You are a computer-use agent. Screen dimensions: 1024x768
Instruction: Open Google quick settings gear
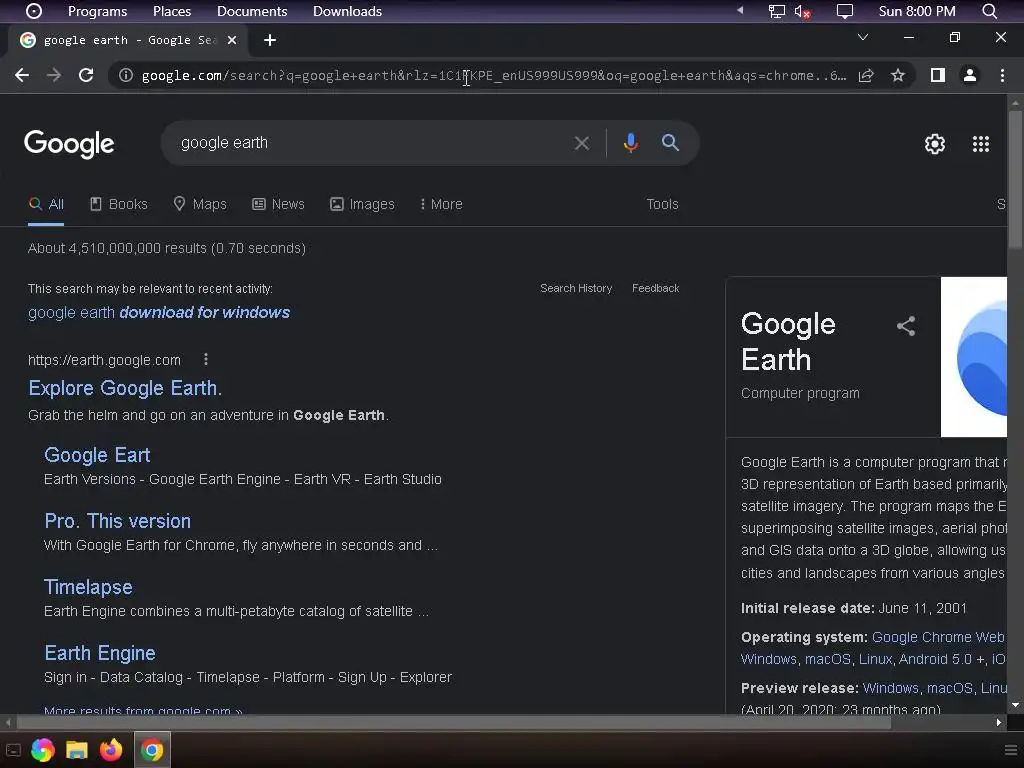pyautogui.click(x=935, y=144)
